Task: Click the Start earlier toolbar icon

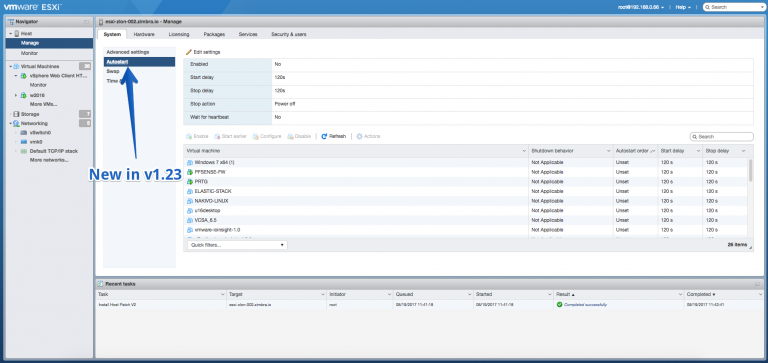Action: click(217, 136)
